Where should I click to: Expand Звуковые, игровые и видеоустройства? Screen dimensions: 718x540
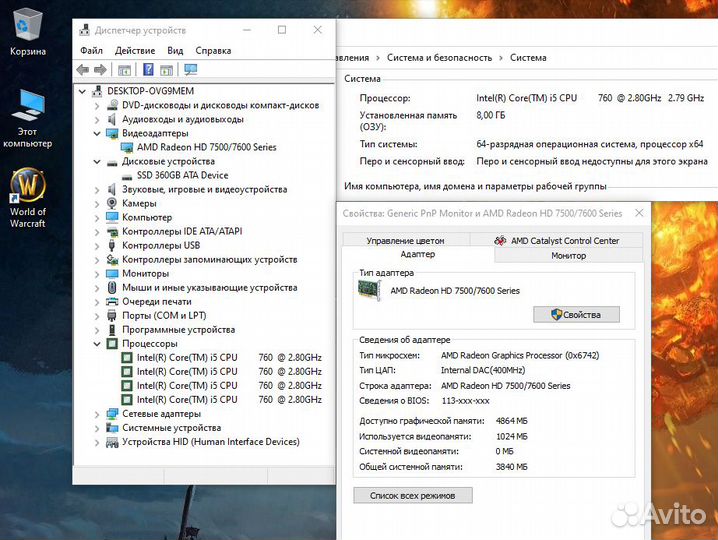pyautogui.click(x=97, y=190)
